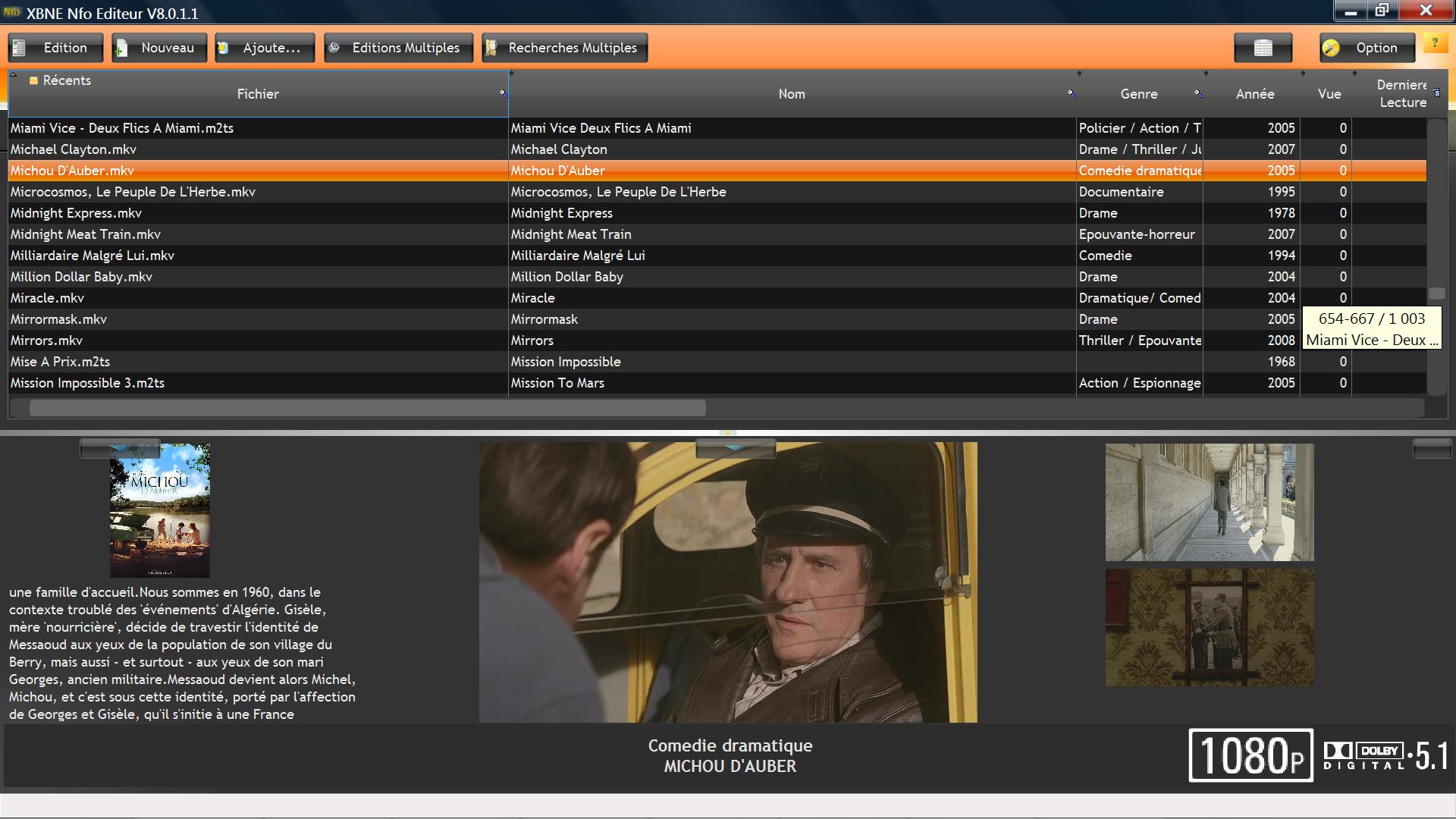Click the synopsis text about Messaoud
This screenshot has width=1456, height=819.
point(182,653)
